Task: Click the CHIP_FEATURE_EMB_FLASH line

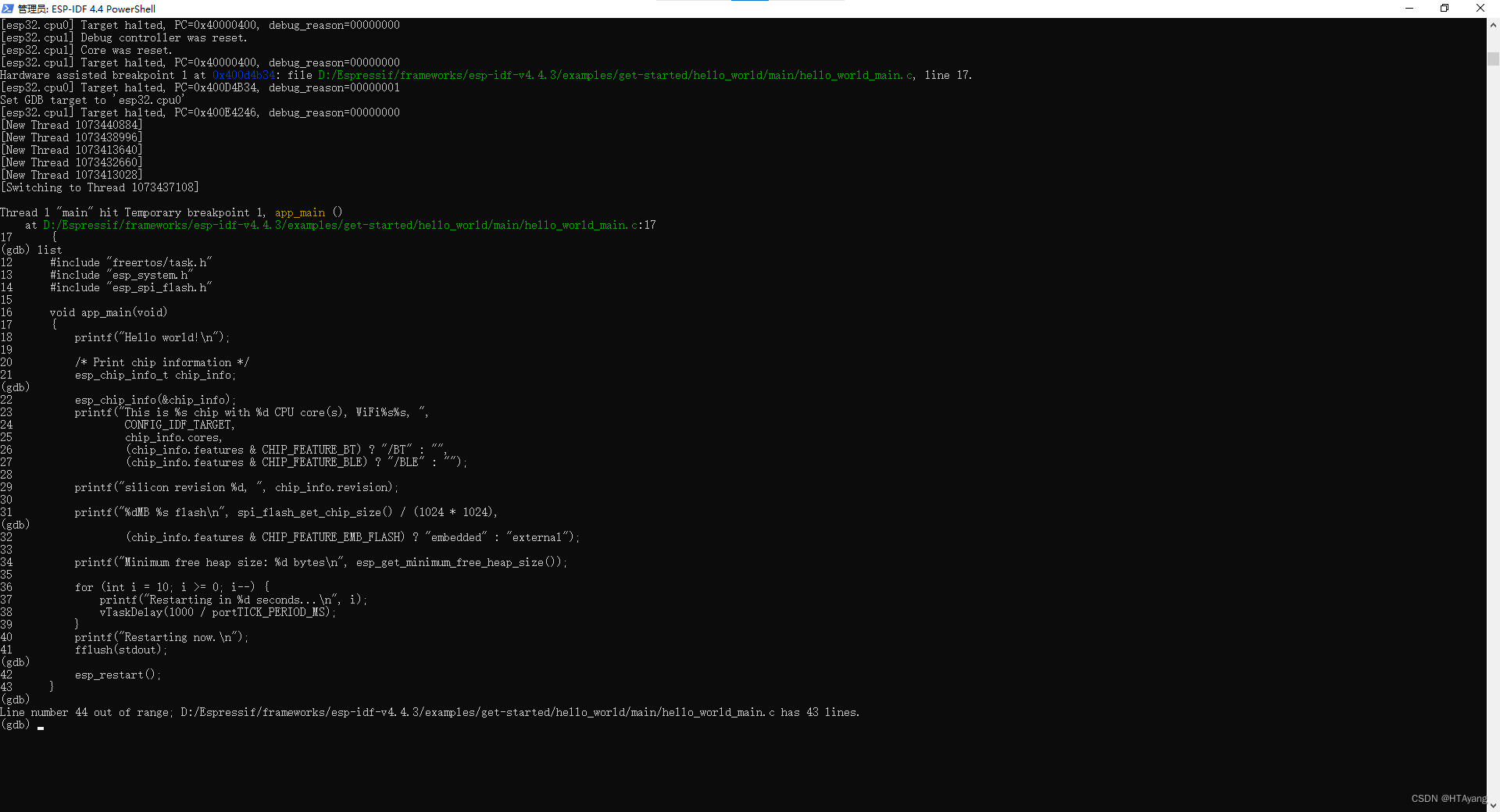Action: (352, 537)
